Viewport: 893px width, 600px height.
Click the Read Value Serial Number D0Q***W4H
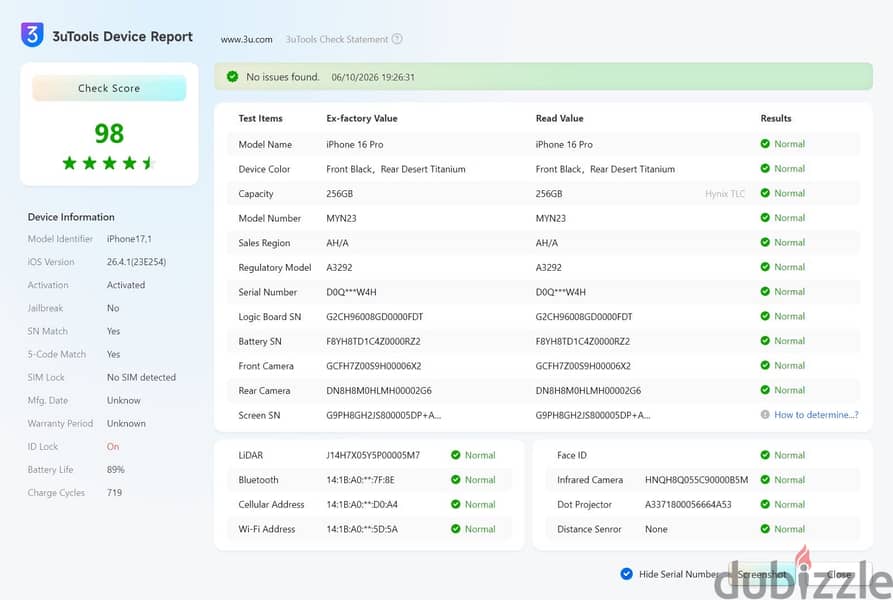pyautogui.click(x=560, y=292)
